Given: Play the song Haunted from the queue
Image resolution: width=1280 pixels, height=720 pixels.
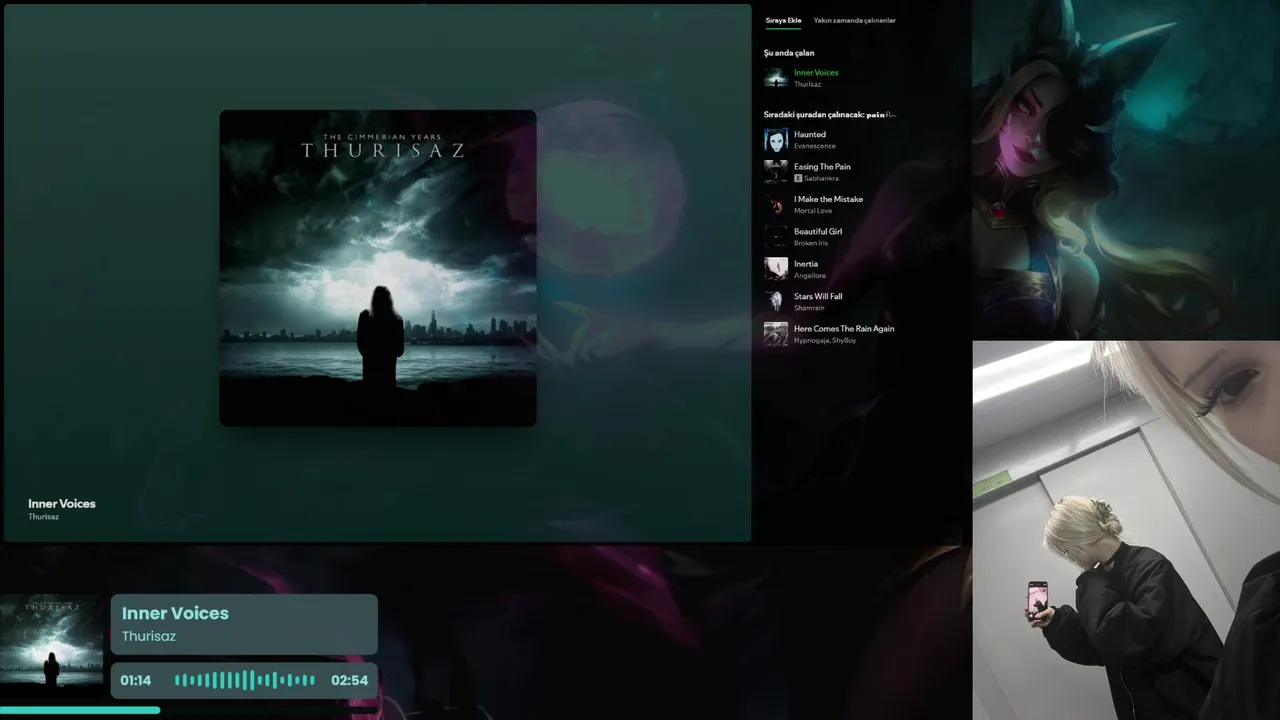Looking at the screenshot, I should pyautogui.click(x=810, y=135).
